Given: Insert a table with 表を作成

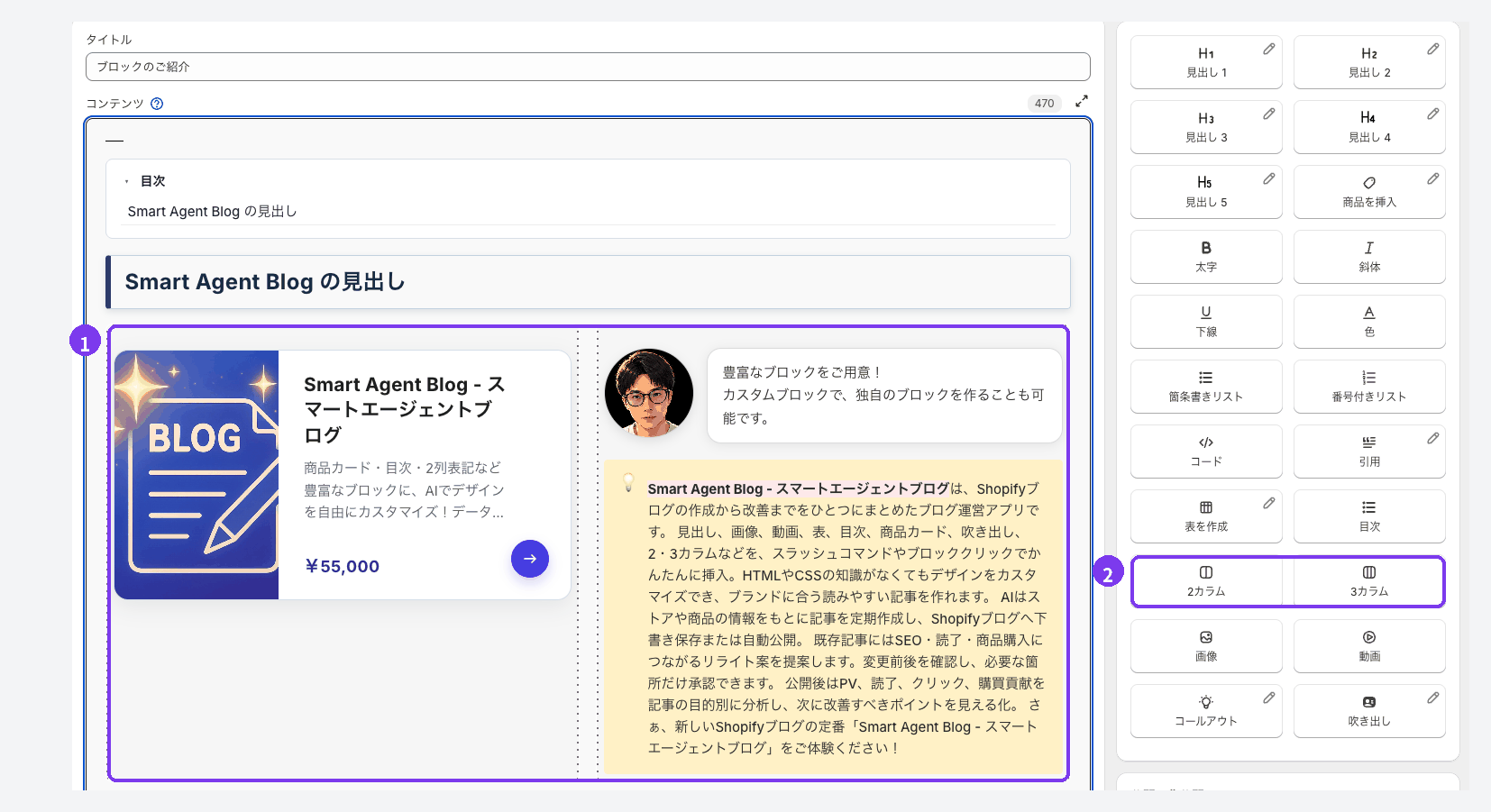Looking at the screenshot, I should coord(1206,516).
